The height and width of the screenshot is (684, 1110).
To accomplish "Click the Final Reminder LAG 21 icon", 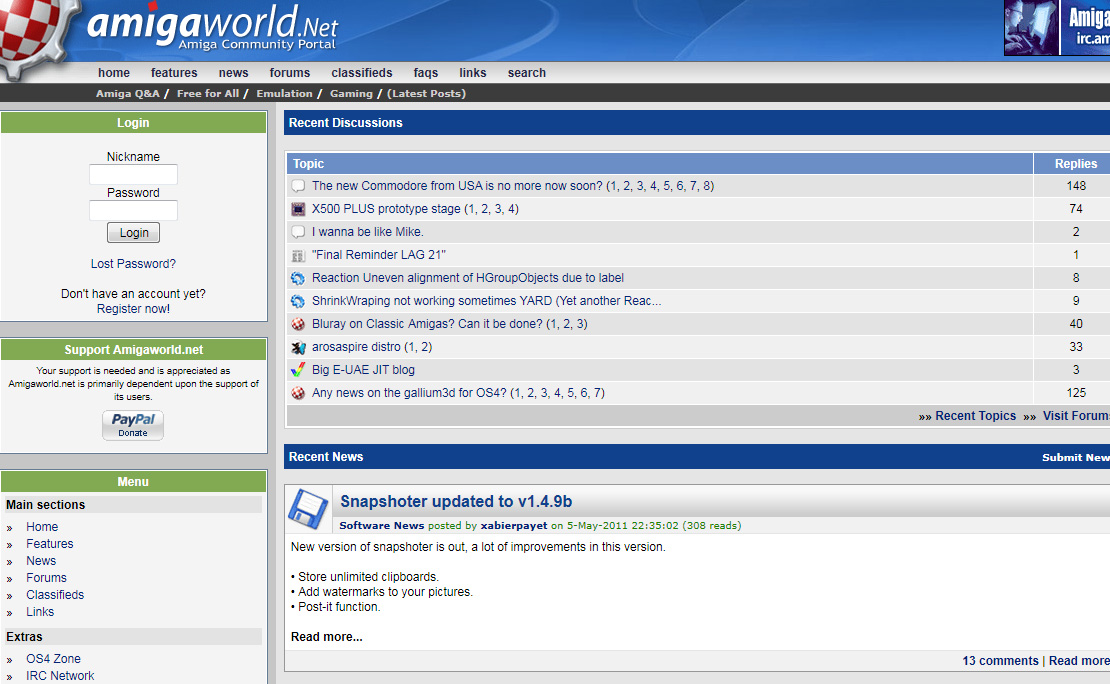I will (298, 255).
